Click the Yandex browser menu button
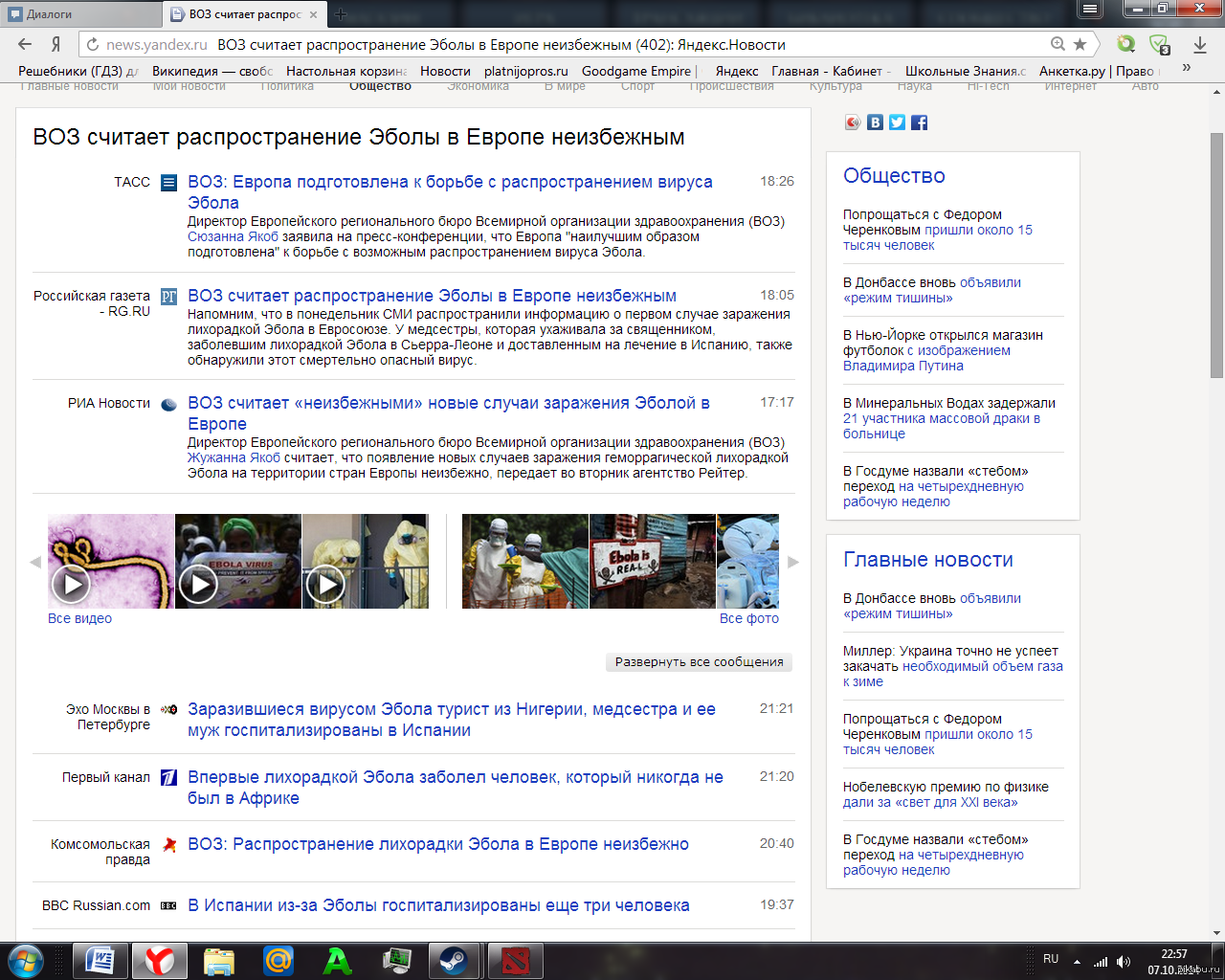1225x980 pixels. pyautogui.click(x=1089, y=10)
